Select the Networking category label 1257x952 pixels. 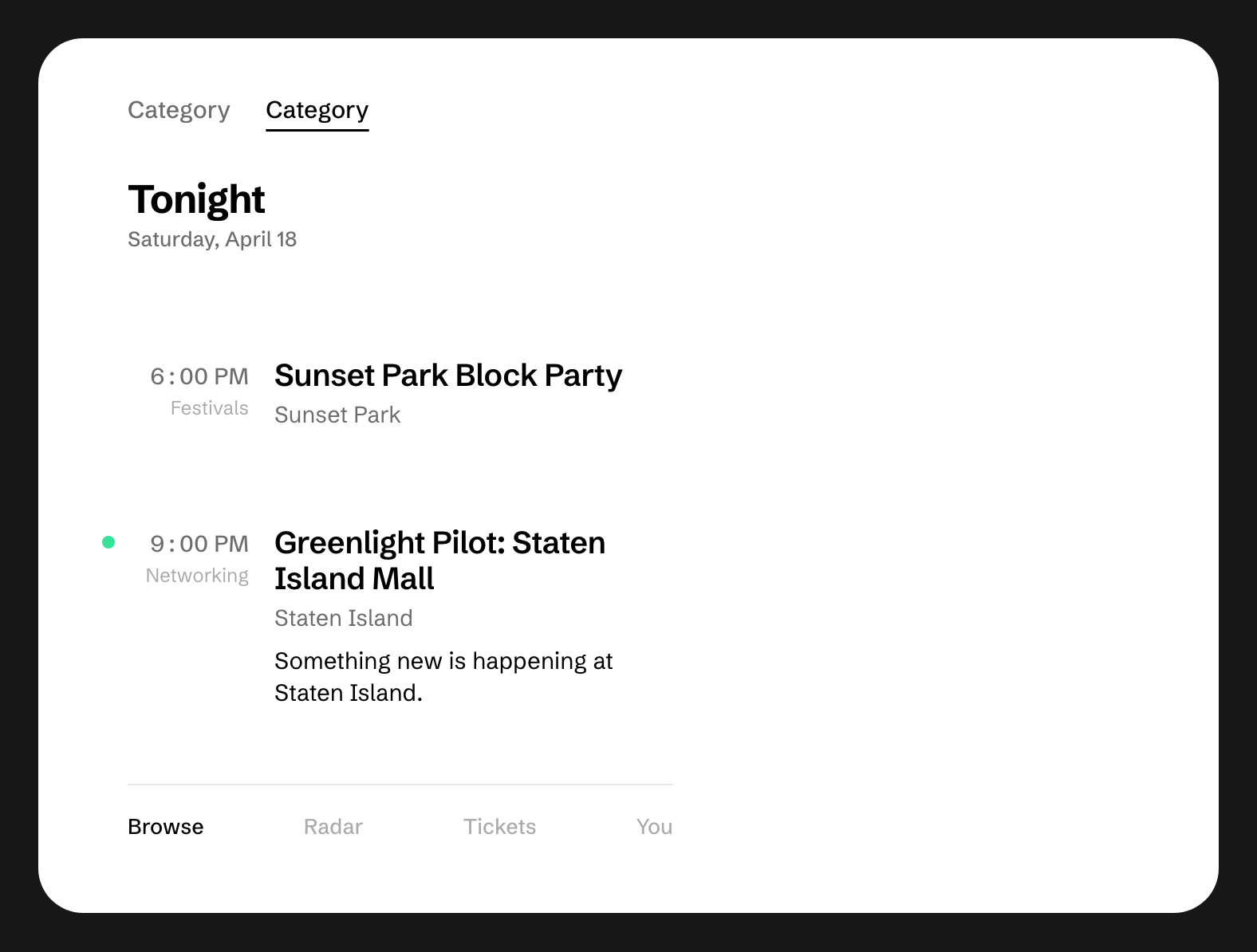(x=197, y=576)
